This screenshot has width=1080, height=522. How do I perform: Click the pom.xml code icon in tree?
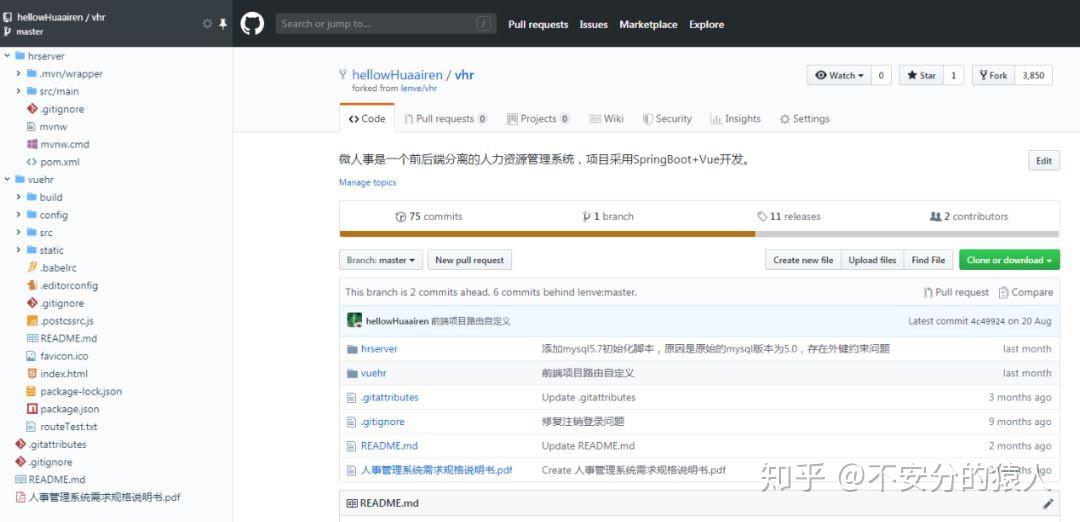coord(32,162)
